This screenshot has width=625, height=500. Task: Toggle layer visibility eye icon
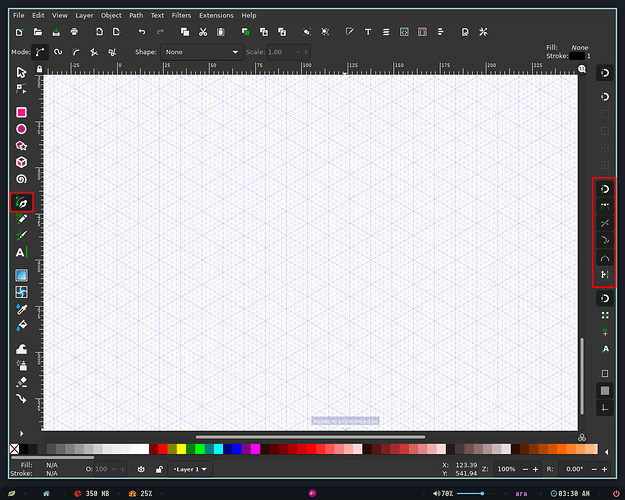141,469
